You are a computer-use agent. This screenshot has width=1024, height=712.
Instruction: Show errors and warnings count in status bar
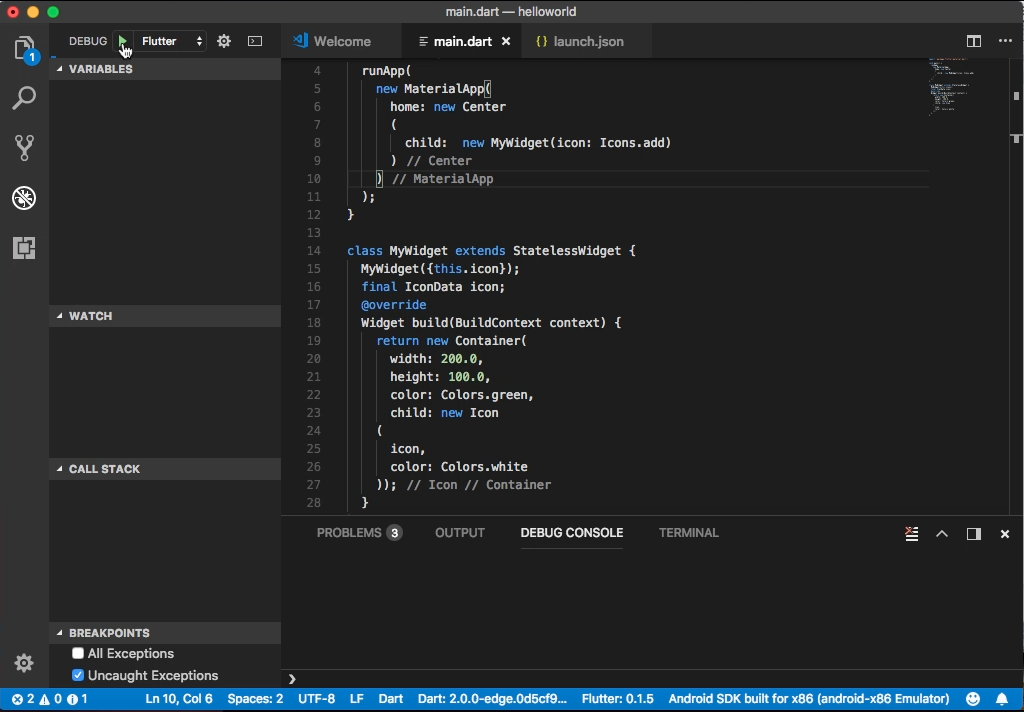click(x=49, y=699)
